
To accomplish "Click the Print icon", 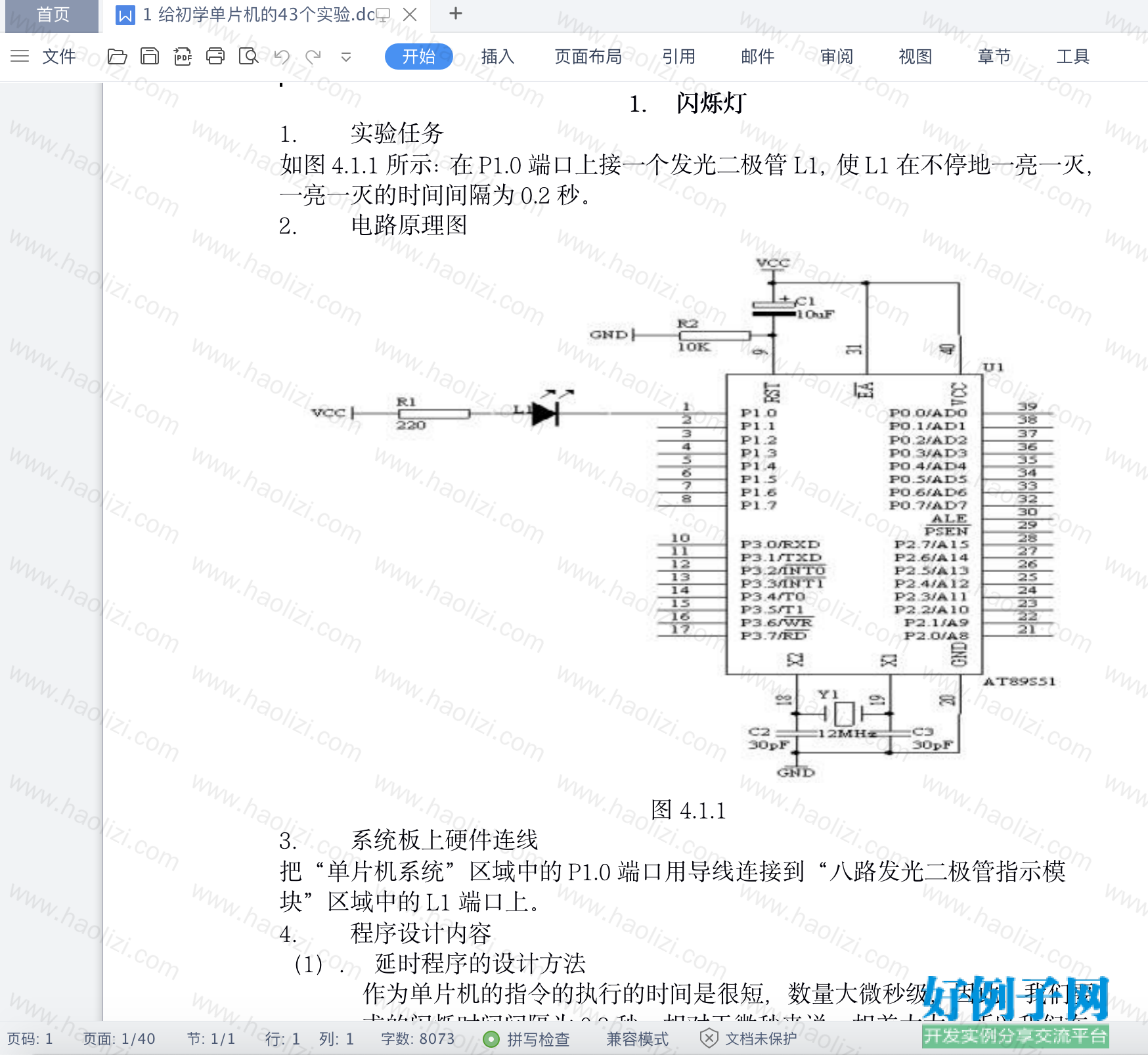I will pyautogui.click(x=215, y=56).
